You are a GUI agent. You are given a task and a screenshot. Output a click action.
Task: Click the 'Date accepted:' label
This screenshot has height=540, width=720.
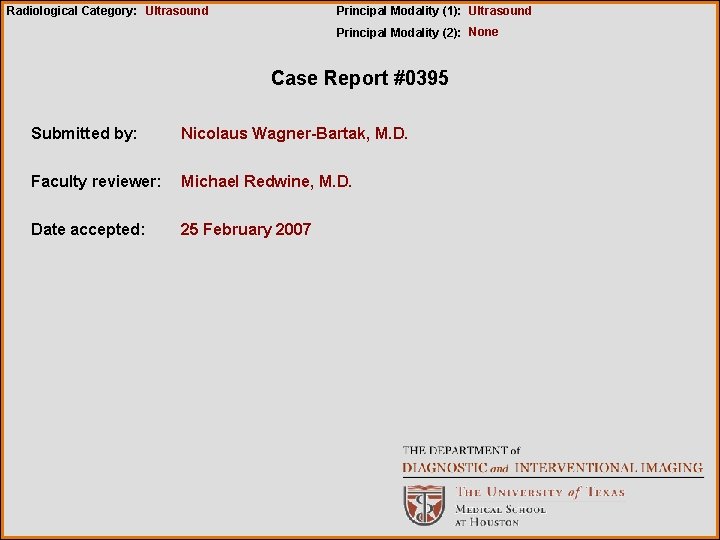click(88, 229)
